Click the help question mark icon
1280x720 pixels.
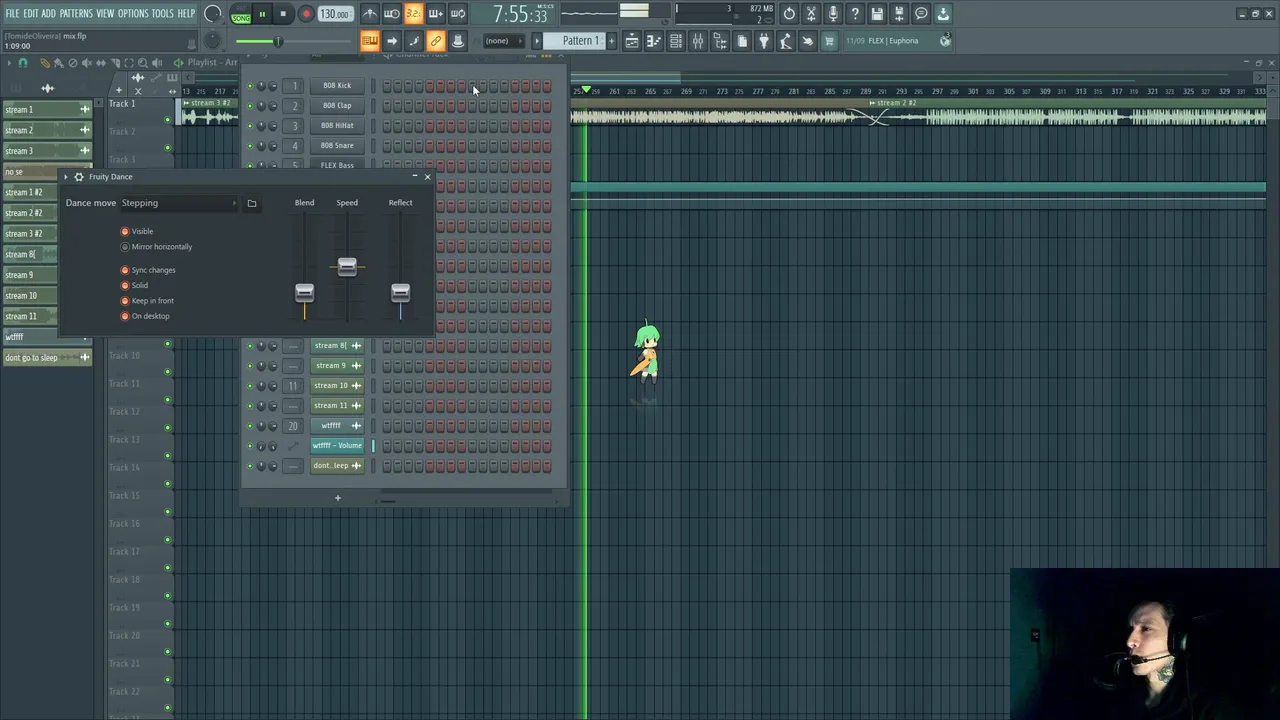855,14
